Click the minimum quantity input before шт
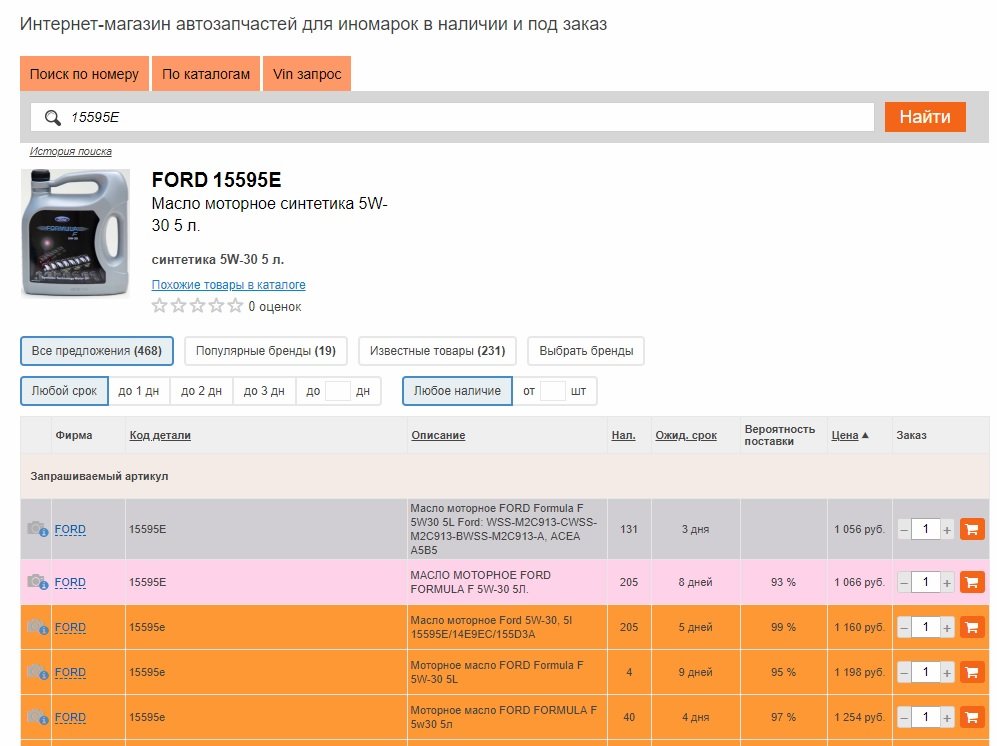This screenshot has width=997, height=746. tap(553, 391)
